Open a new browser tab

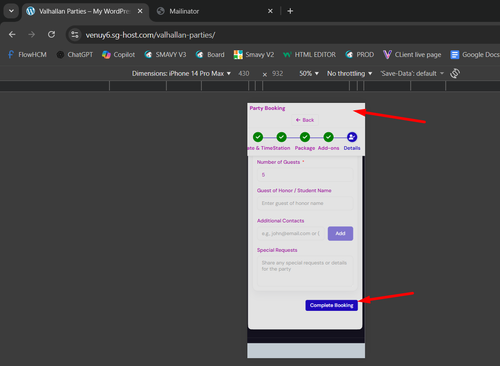[290, 11]
